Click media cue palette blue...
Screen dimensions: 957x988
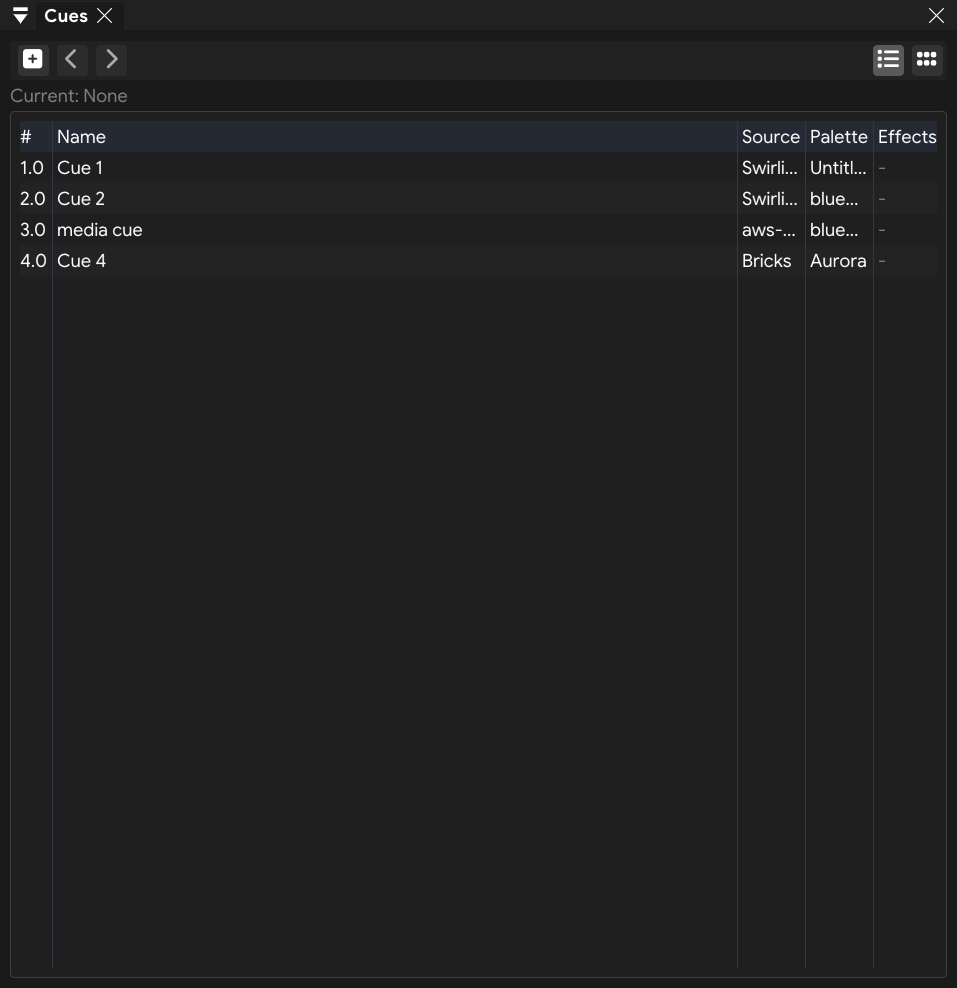(834, 229)
